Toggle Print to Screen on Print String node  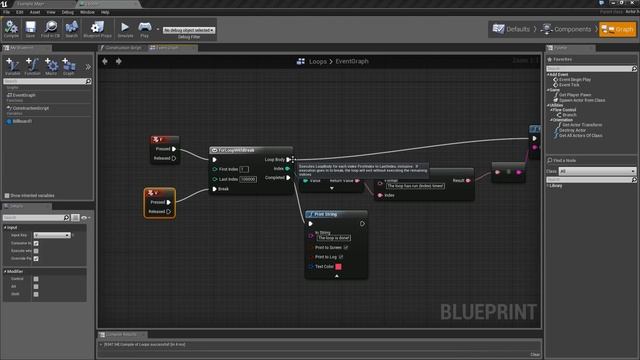pos(346,247)
